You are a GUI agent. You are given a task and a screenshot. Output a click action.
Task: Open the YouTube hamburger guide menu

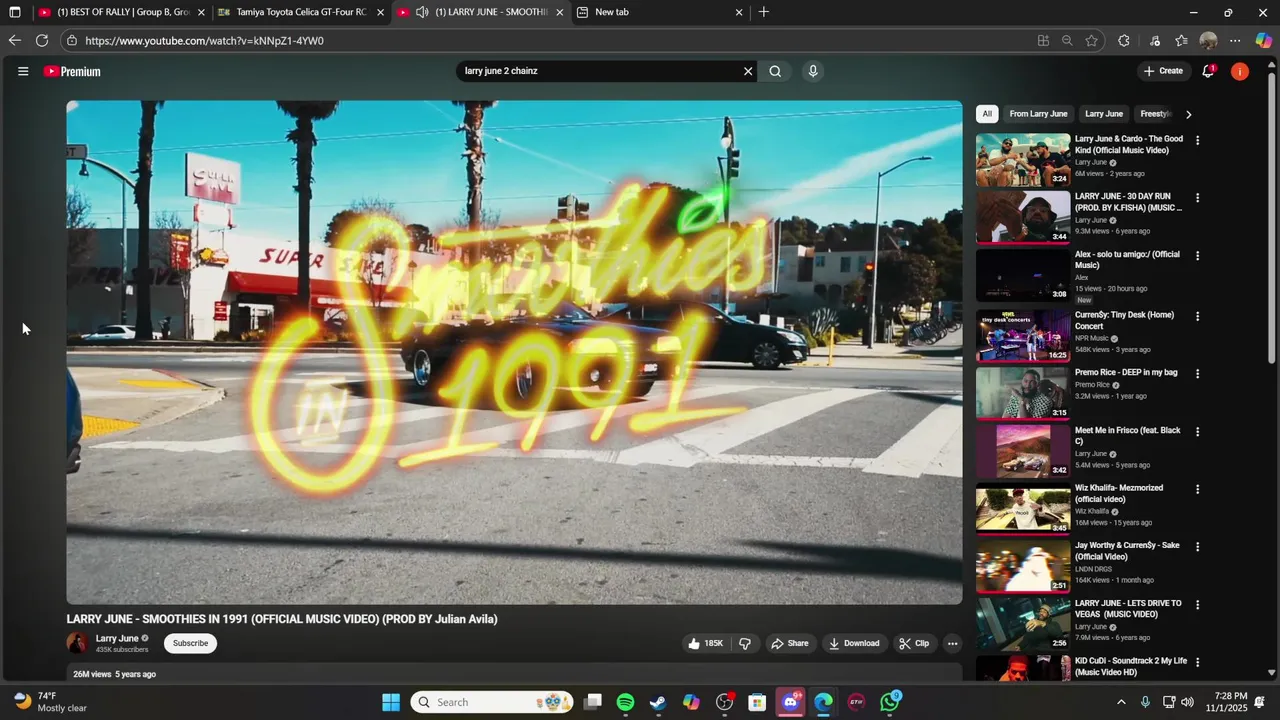(x=23, y=71)
